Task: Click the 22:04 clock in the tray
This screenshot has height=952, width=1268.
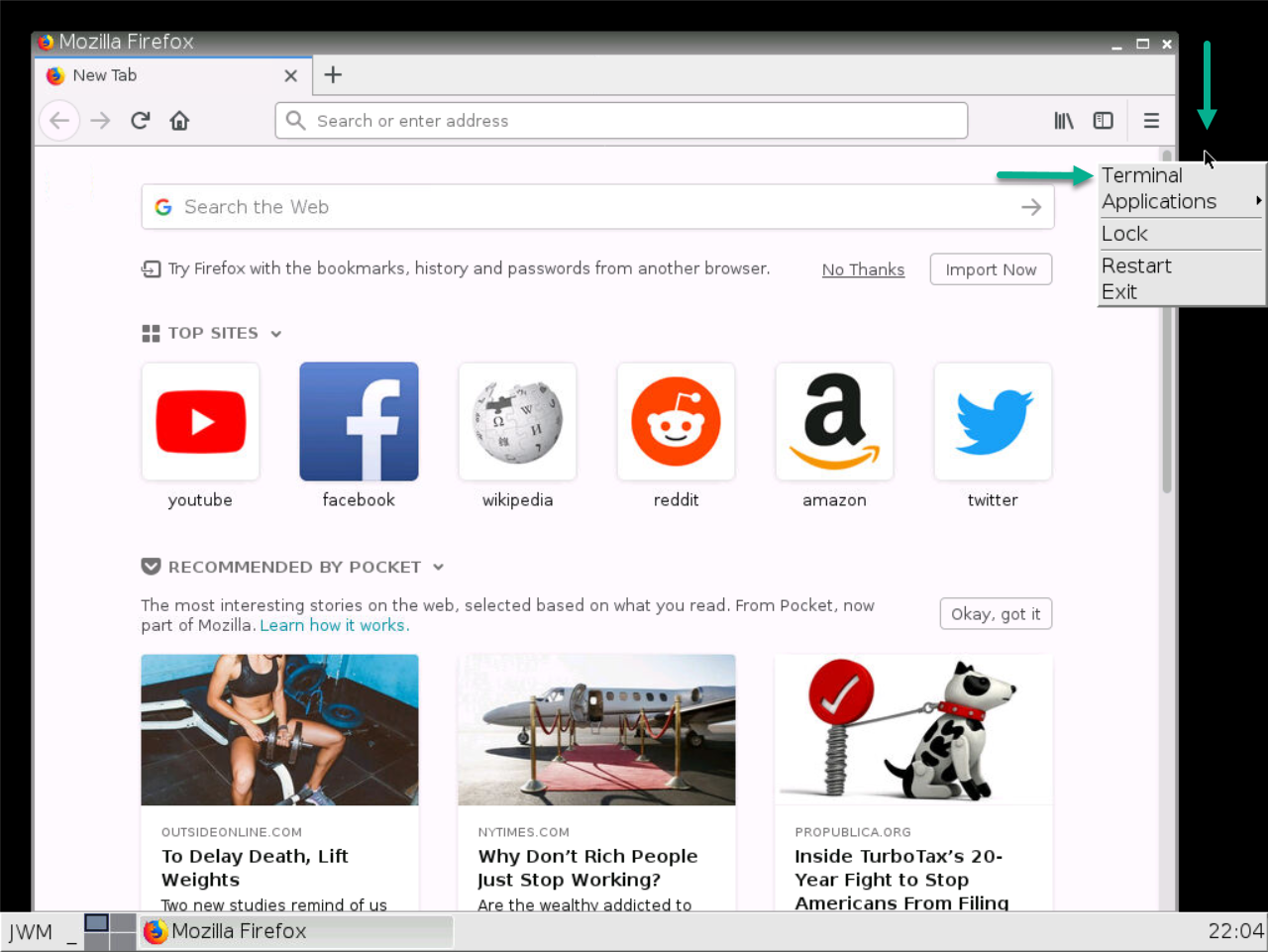Action: [x=1235, y=931]
